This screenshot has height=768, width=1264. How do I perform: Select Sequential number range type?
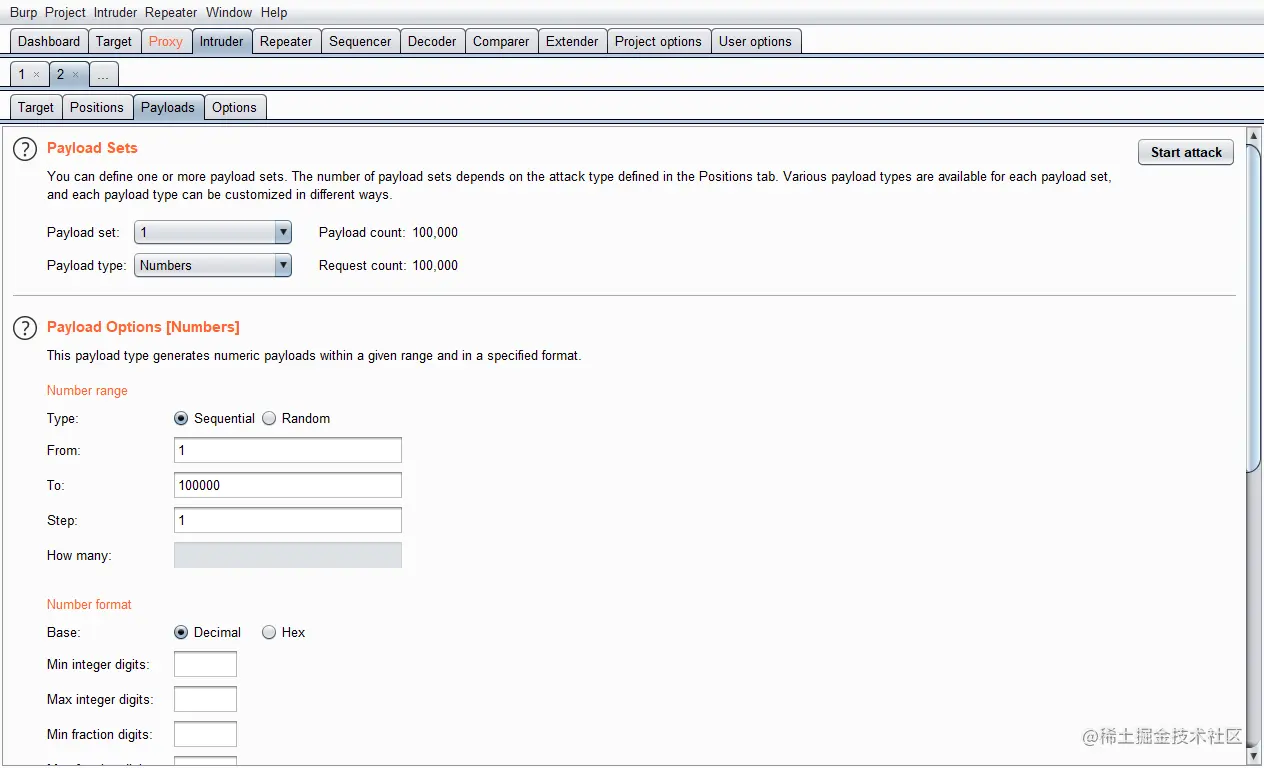[x=181, y=419]
